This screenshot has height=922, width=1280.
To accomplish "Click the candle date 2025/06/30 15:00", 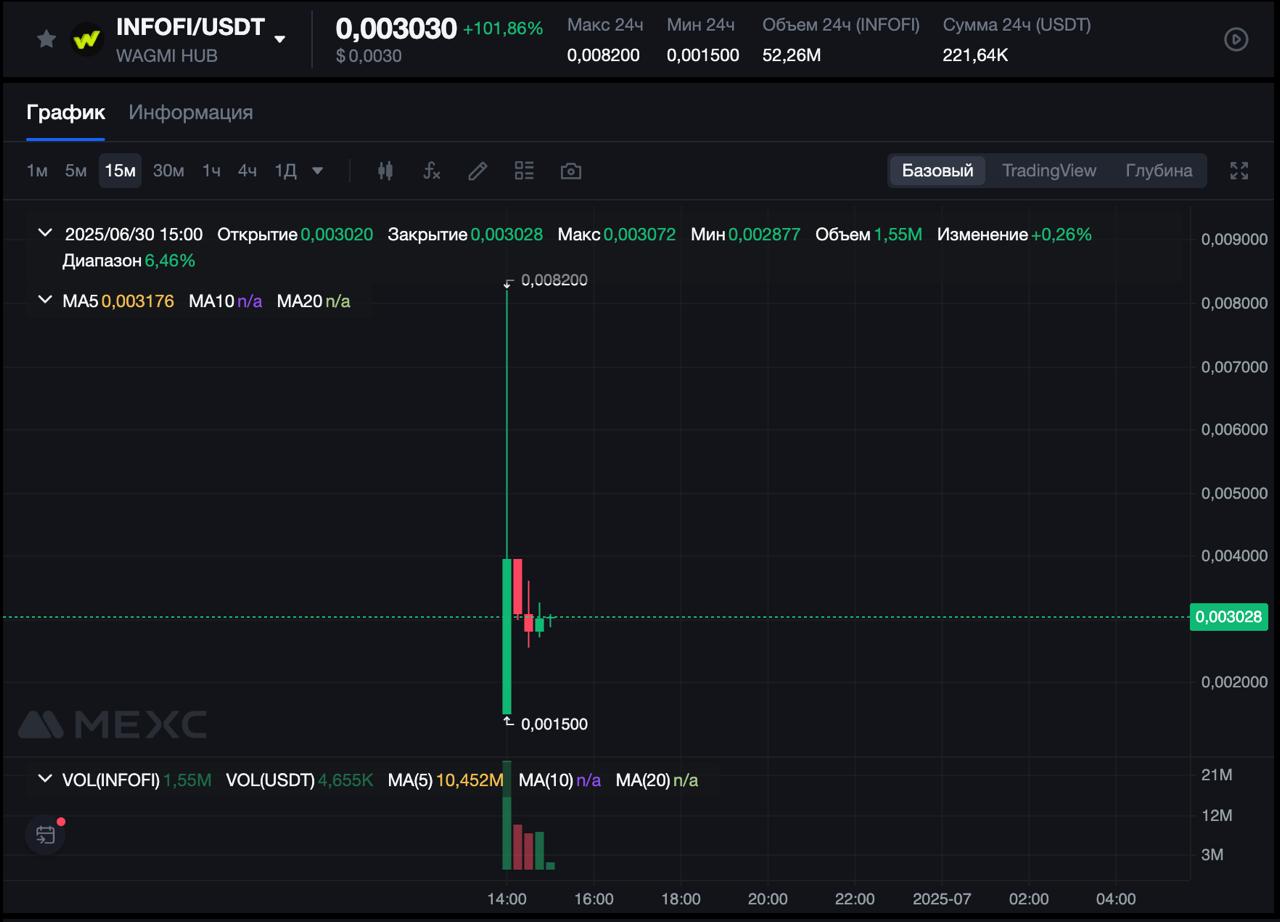I will click(x=134, y=234).
